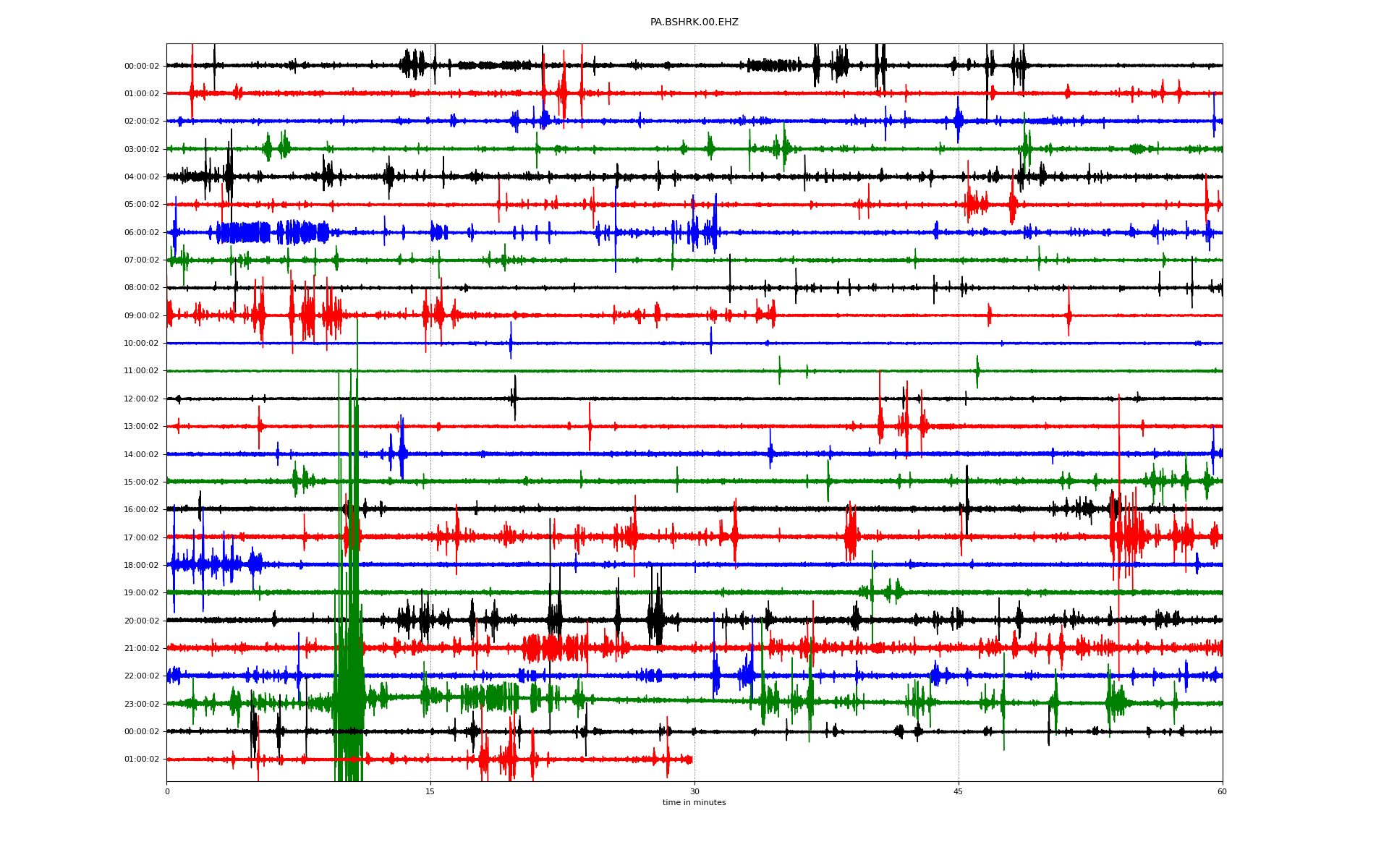Select the 09:00:02 time label
Image resolution: width=1389 pixels, height=868 pixels.
[141, 316]
